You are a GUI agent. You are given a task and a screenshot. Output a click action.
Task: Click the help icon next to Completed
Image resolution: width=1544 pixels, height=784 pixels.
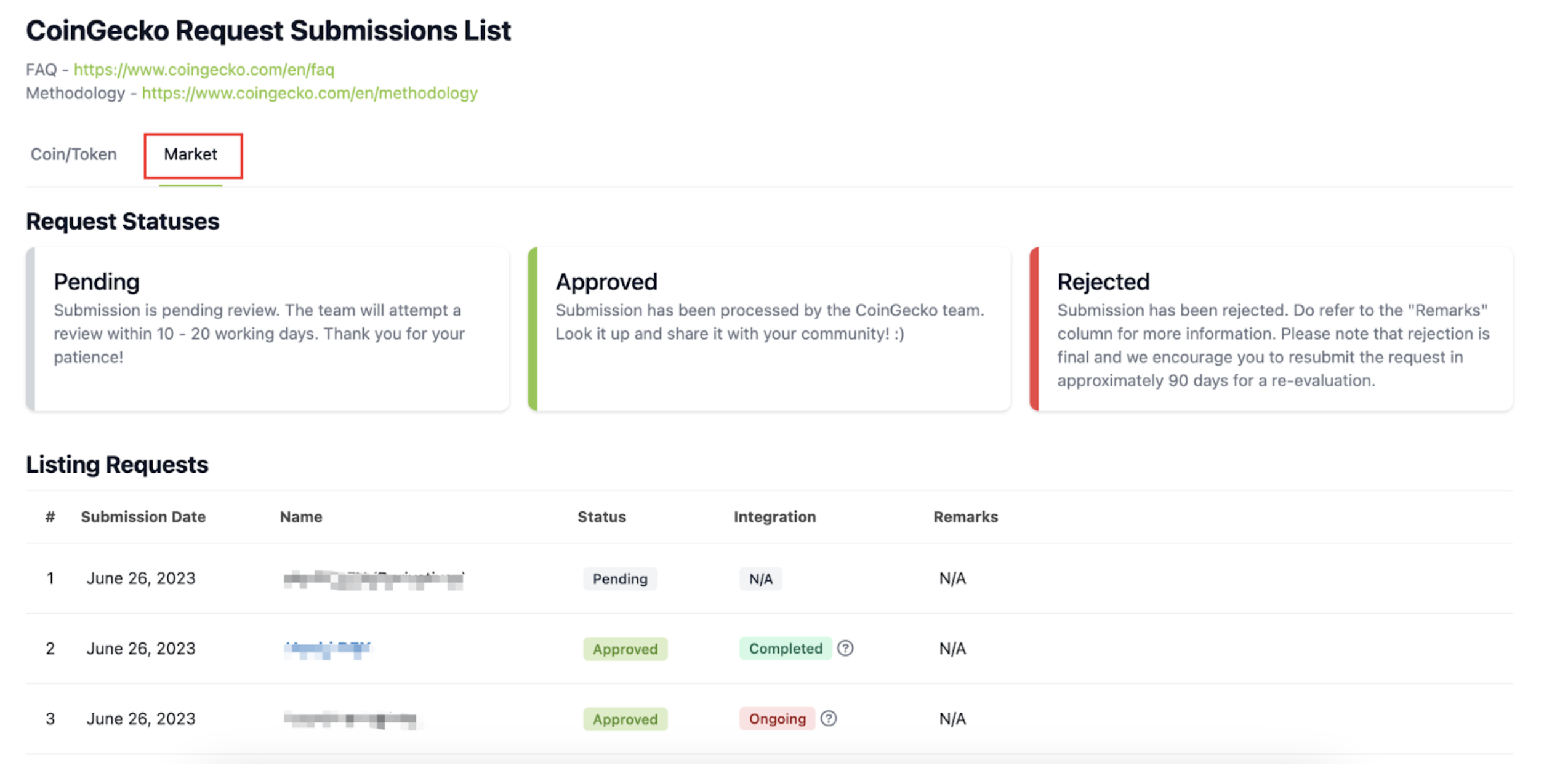[x=845, y=648]
